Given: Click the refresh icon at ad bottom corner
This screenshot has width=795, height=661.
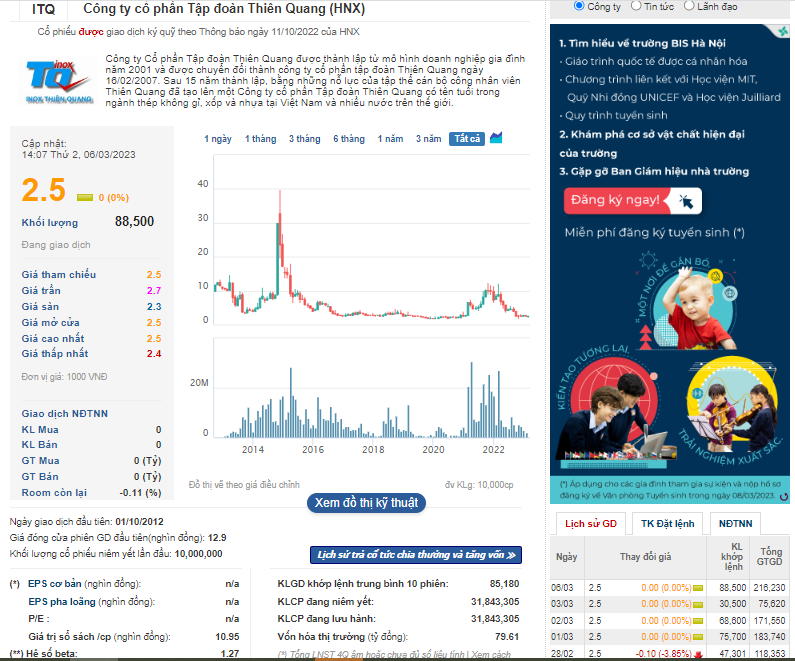Looking at the screenshot, I should pyautogui.click(x=784, y=497).
